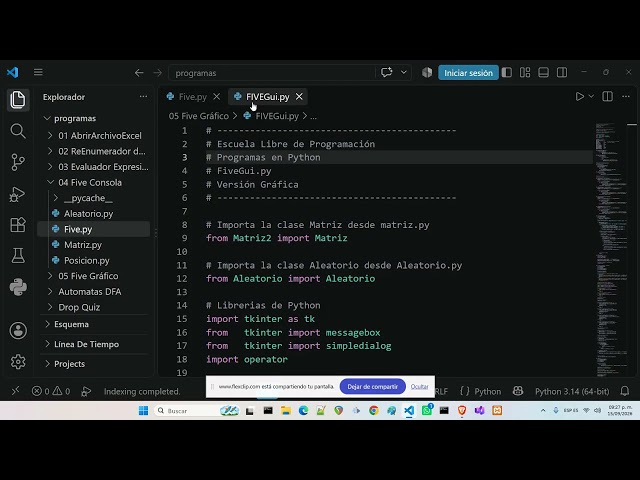
Task: Toggle the secondary side bar
Action: (x=562, y=72)
